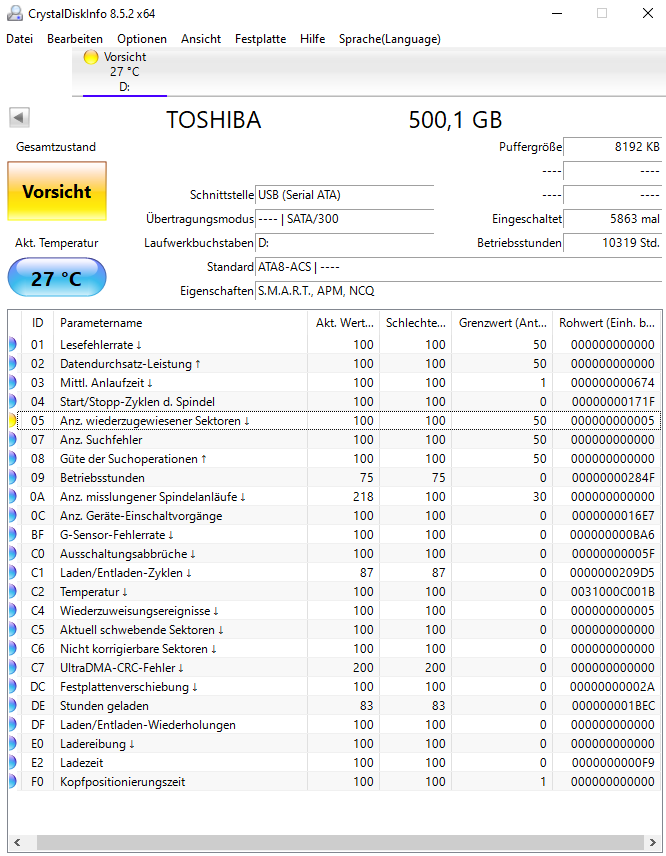Click the TOSHIBA drive model title
Image resolution: width=666 pixels, height=856 pixels.
pyautogui.click(x=213, y=120)
